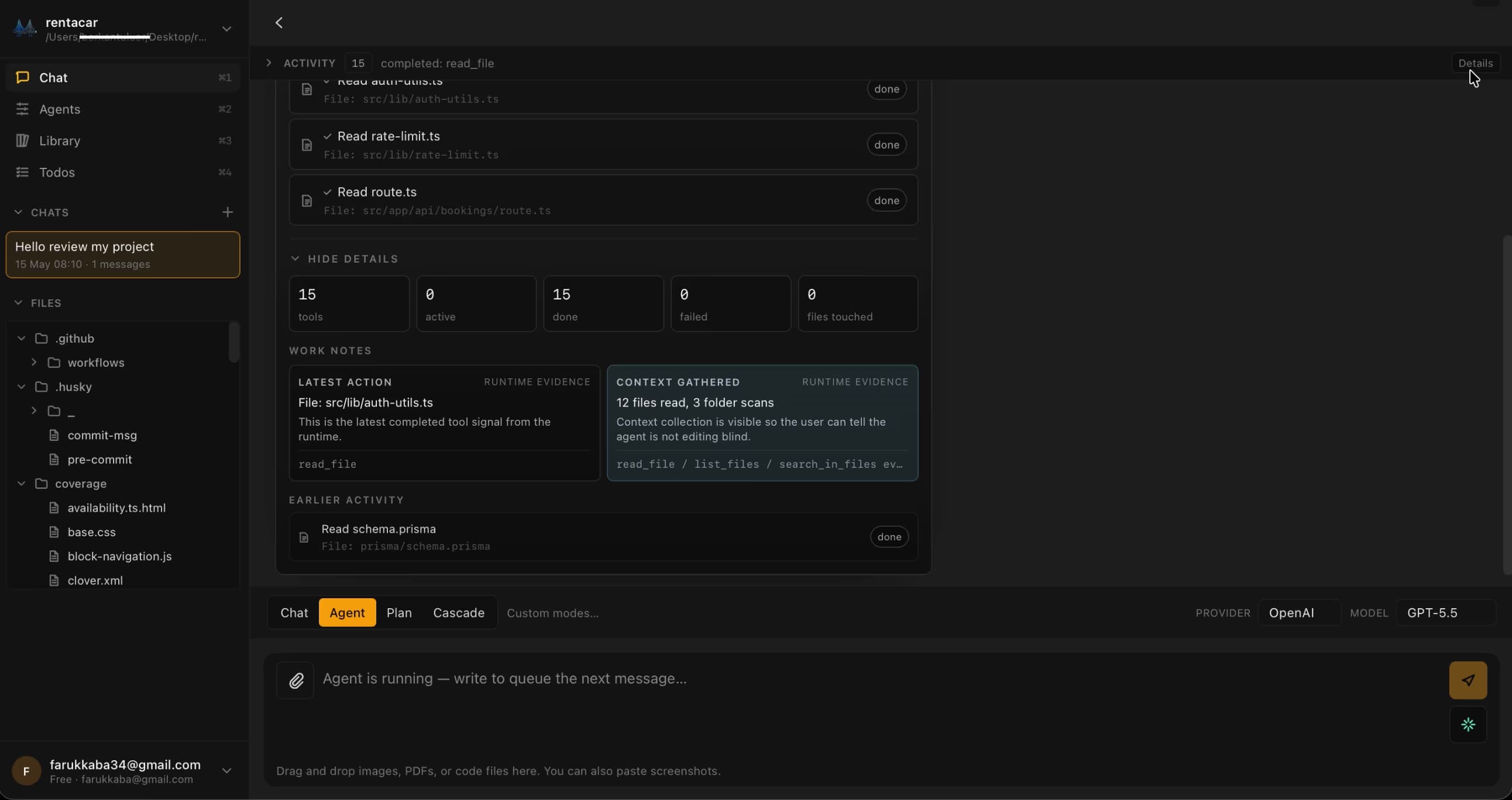Screen dimensions: 1512x800
Task: Click the Agents sliders icon
Action: [22, 109]
